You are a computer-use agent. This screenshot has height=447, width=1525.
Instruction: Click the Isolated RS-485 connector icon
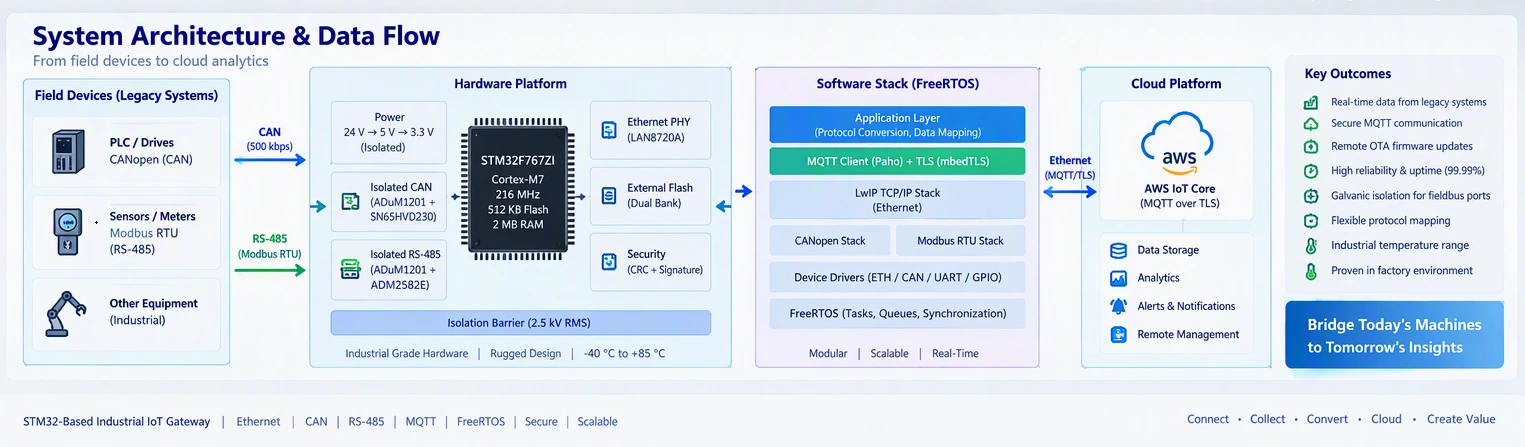point(351,270)
